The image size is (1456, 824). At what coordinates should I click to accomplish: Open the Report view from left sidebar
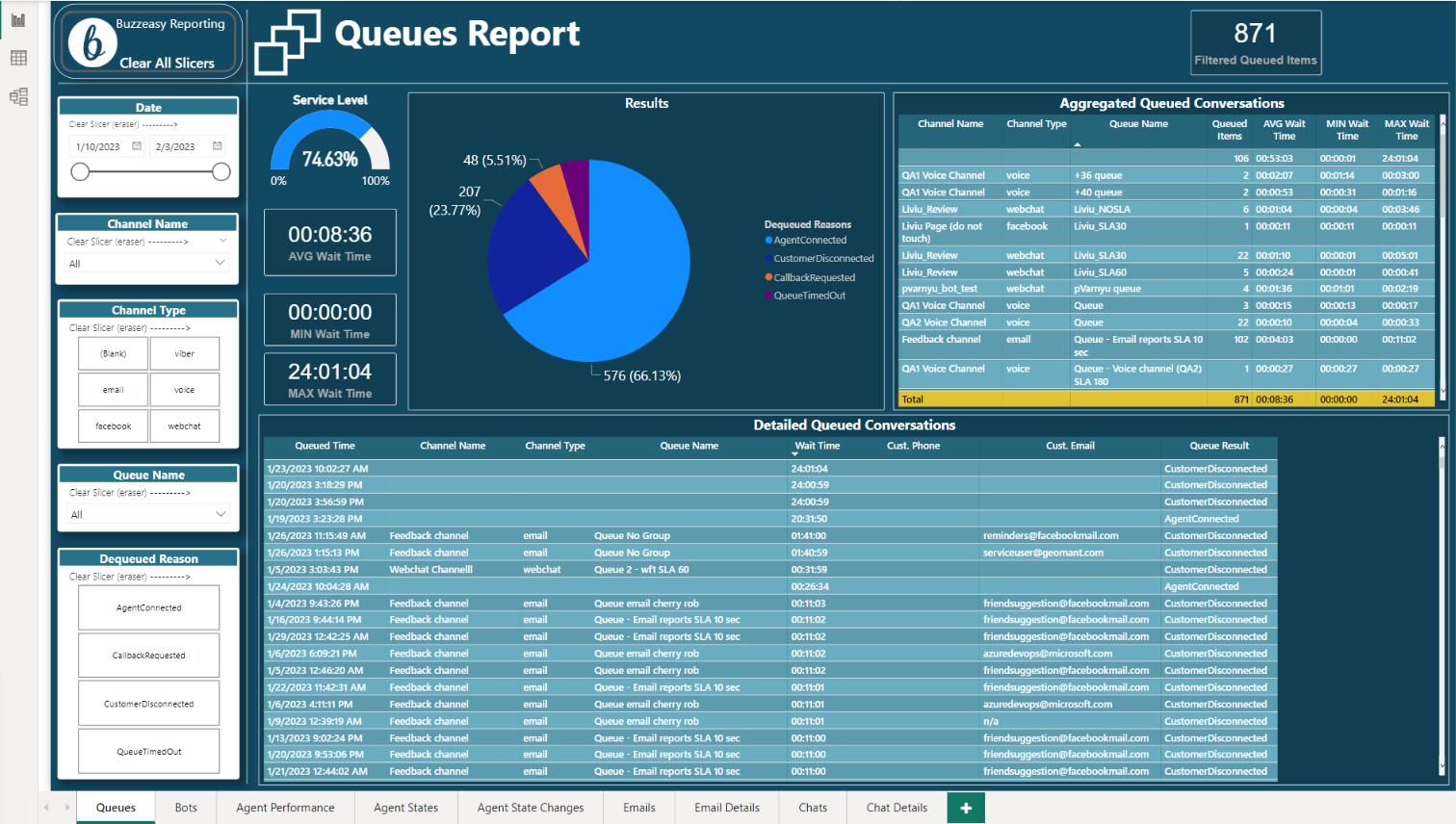pyautogui.click(x=18, y=20)
